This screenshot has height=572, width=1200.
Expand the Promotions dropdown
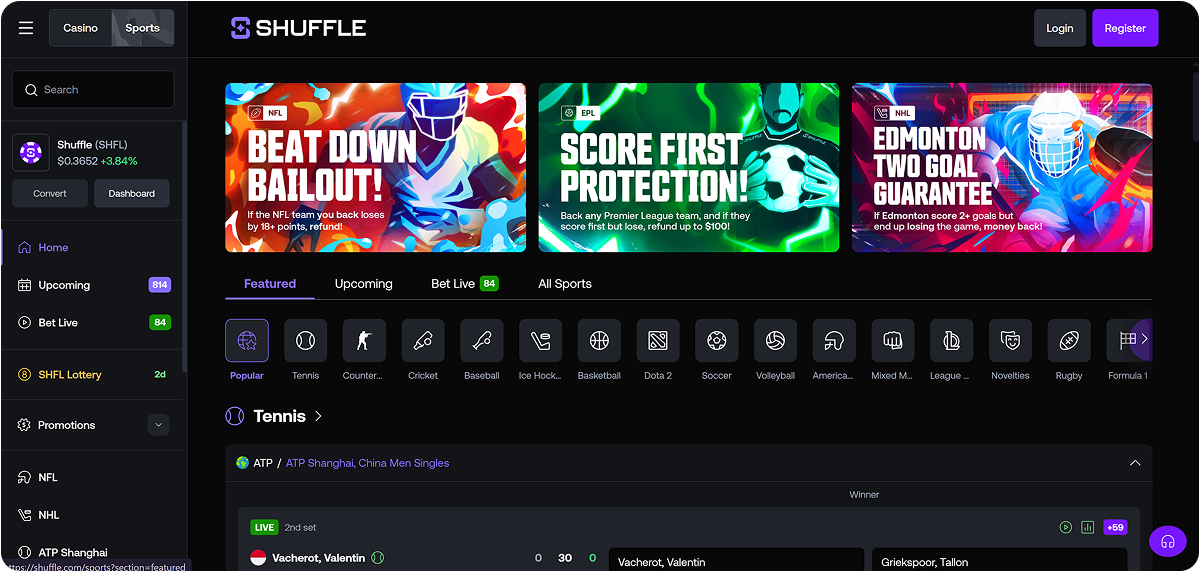point(158,425)
